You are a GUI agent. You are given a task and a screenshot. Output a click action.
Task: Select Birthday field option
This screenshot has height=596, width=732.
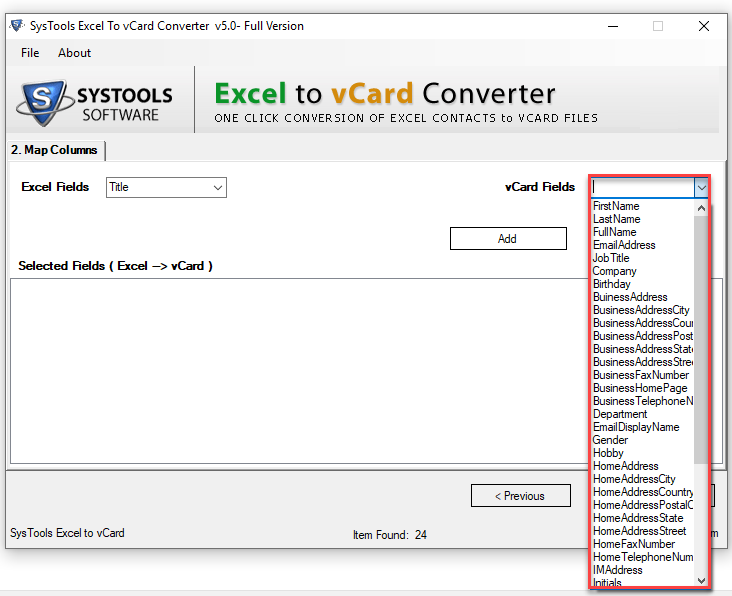(x=611, y=284)
